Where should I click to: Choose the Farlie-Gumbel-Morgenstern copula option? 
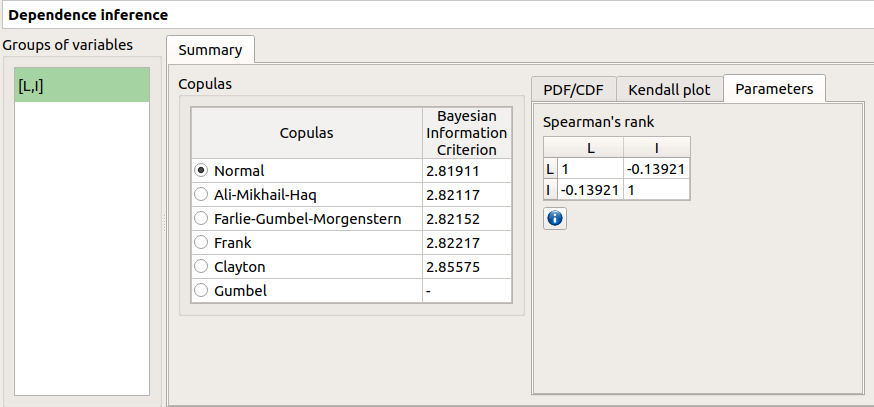point(202,219)
